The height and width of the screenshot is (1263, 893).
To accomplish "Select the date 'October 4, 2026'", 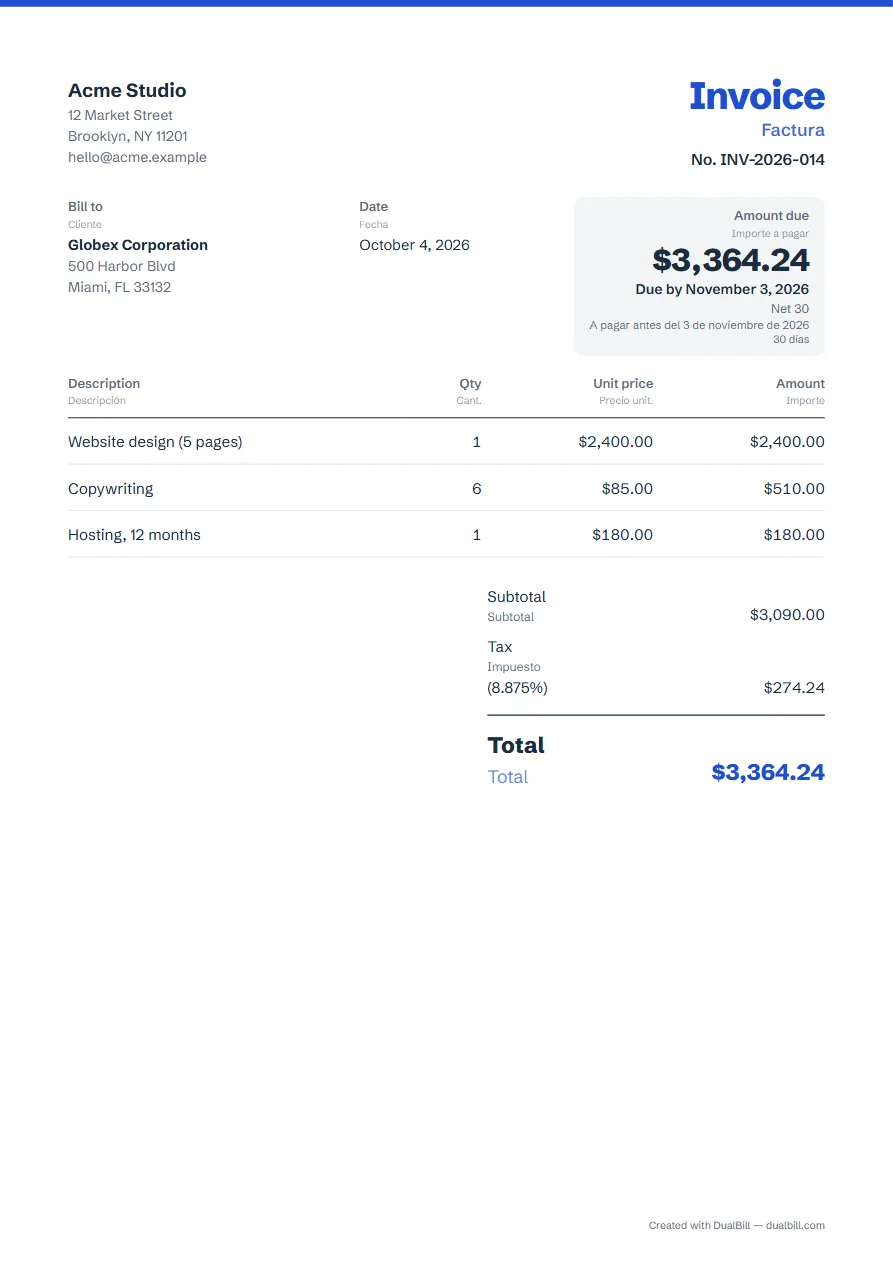I will coord(414,245).
